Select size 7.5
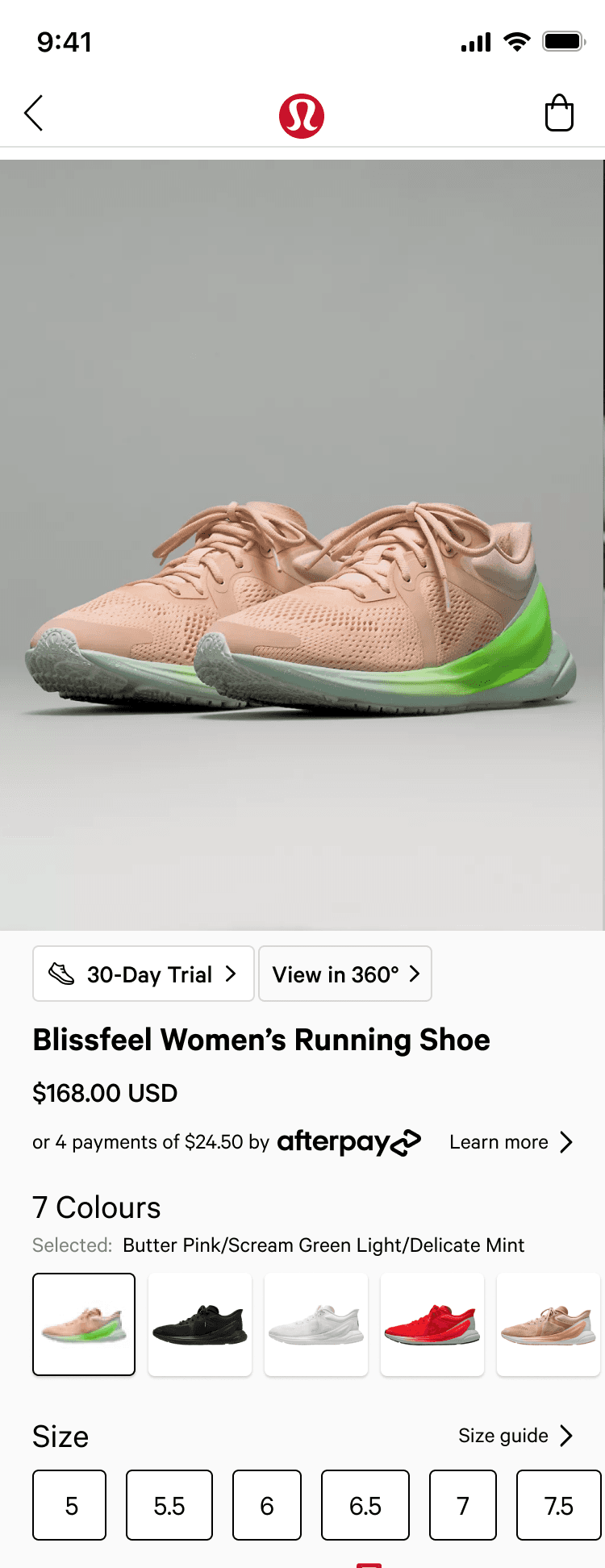 [x=559, y=1505]
